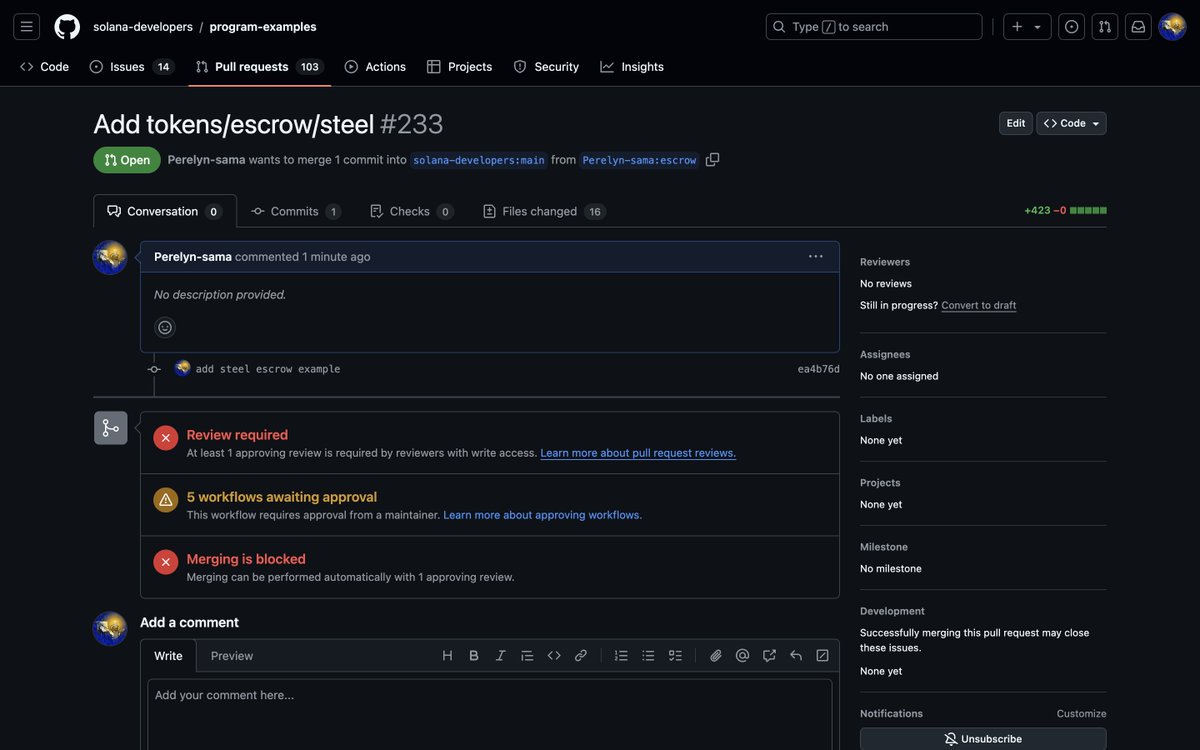Click the diffstat +423 −0 indicator
The image size is (1200, 750).
pos(1065,211)
